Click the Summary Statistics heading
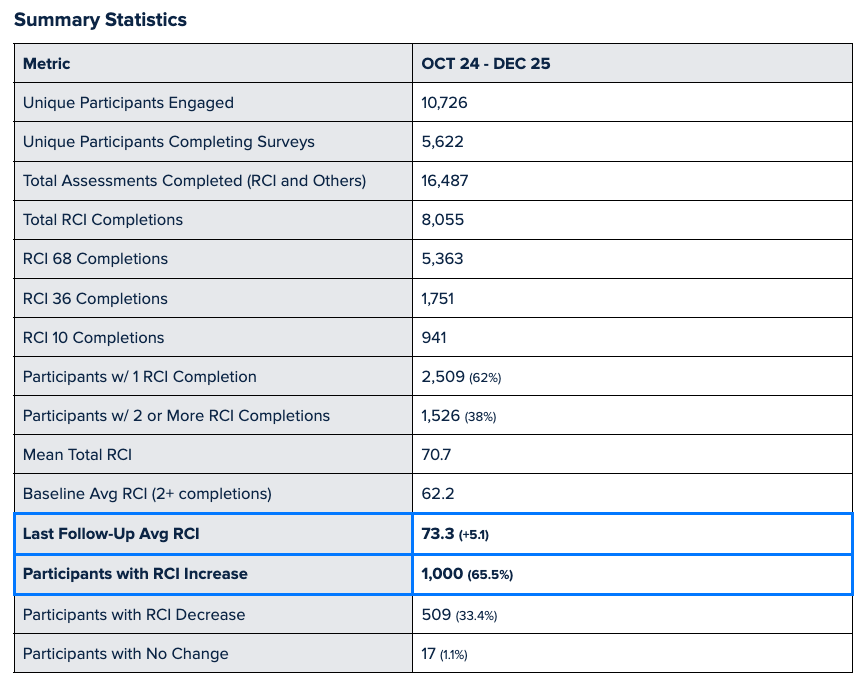Screen dimensions: 867x695 coord(100,20)
